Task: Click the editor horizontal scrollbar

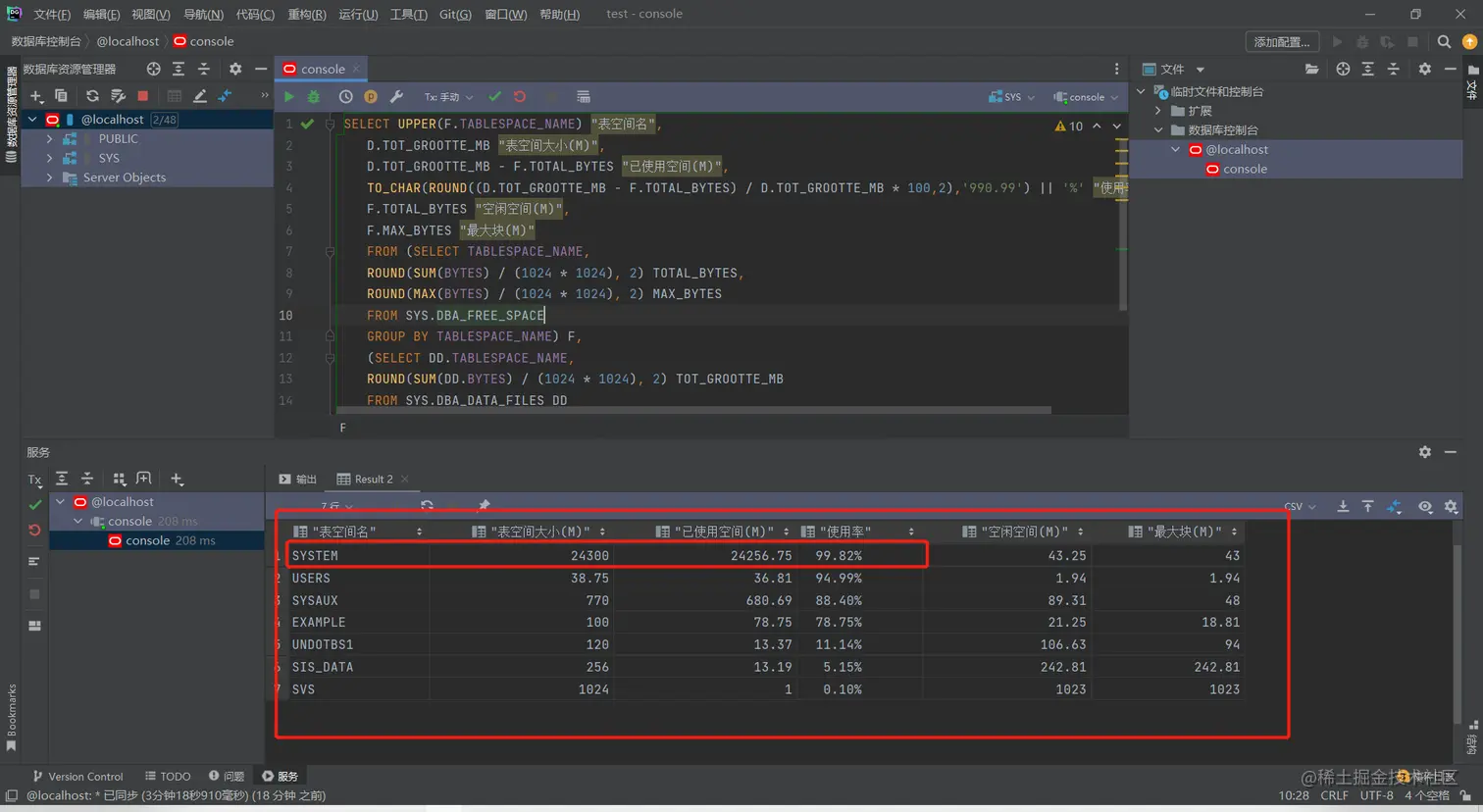Action: click(x=693, y=410)
